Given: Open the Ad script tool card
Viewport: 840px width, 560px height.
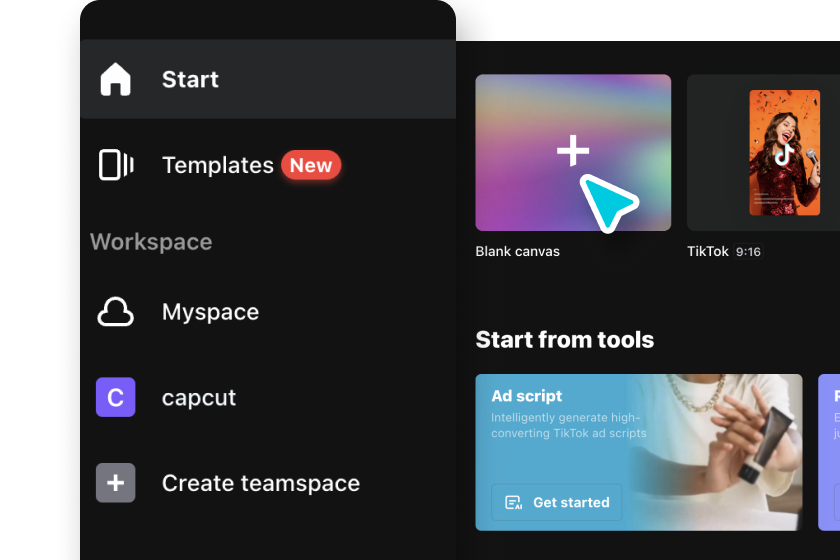Looking at the screenshot, I should (x=639, y=452).
